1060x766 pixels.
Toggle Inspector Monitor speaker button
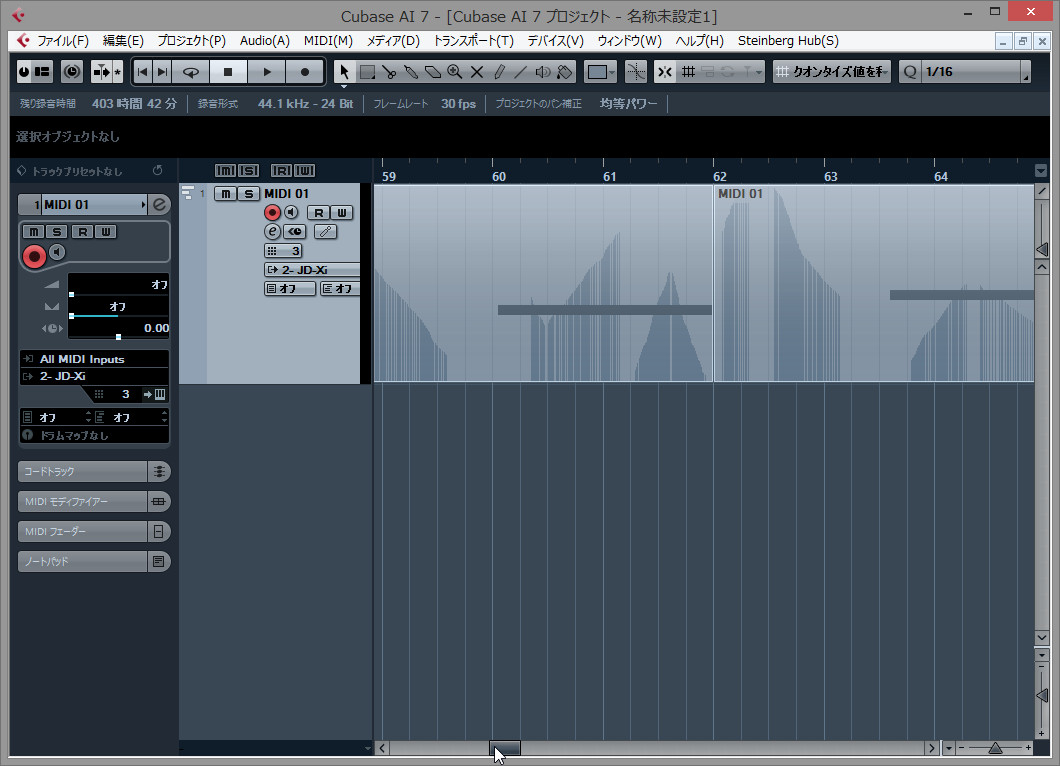[x=57, y=252]
